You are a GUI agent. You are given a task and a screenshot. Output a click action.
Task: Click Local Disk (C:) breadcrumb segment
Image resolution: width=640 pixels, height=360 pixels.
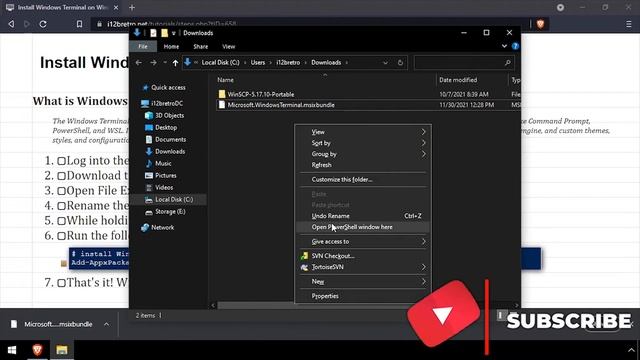pyautogui.click(x=220, y=62)
